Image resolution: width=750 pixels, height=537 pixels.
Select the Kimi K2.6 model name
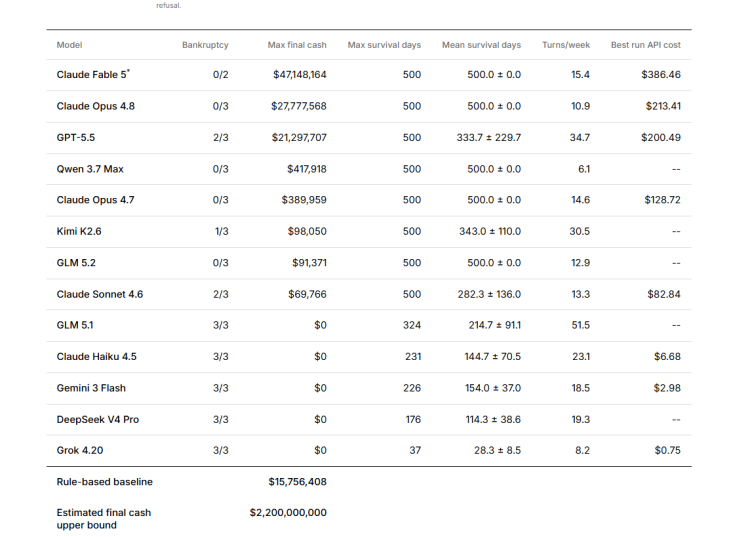pyautogui.click(x=79, y=231)
